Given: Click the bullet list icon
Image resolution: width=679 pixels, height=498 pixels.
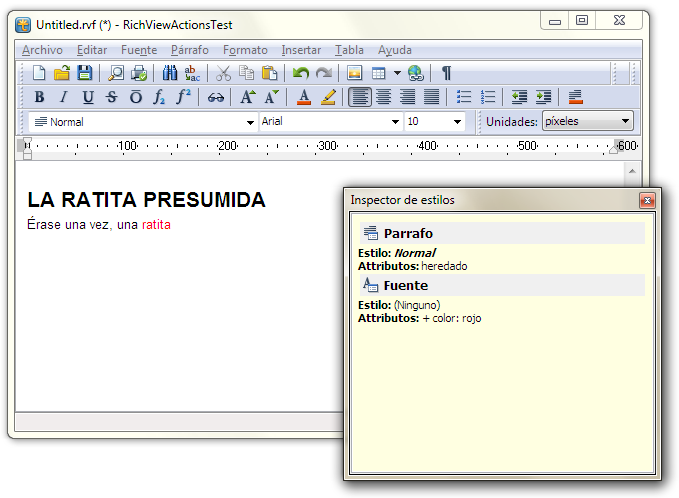Looking at the screenshot, I should 464,97.
